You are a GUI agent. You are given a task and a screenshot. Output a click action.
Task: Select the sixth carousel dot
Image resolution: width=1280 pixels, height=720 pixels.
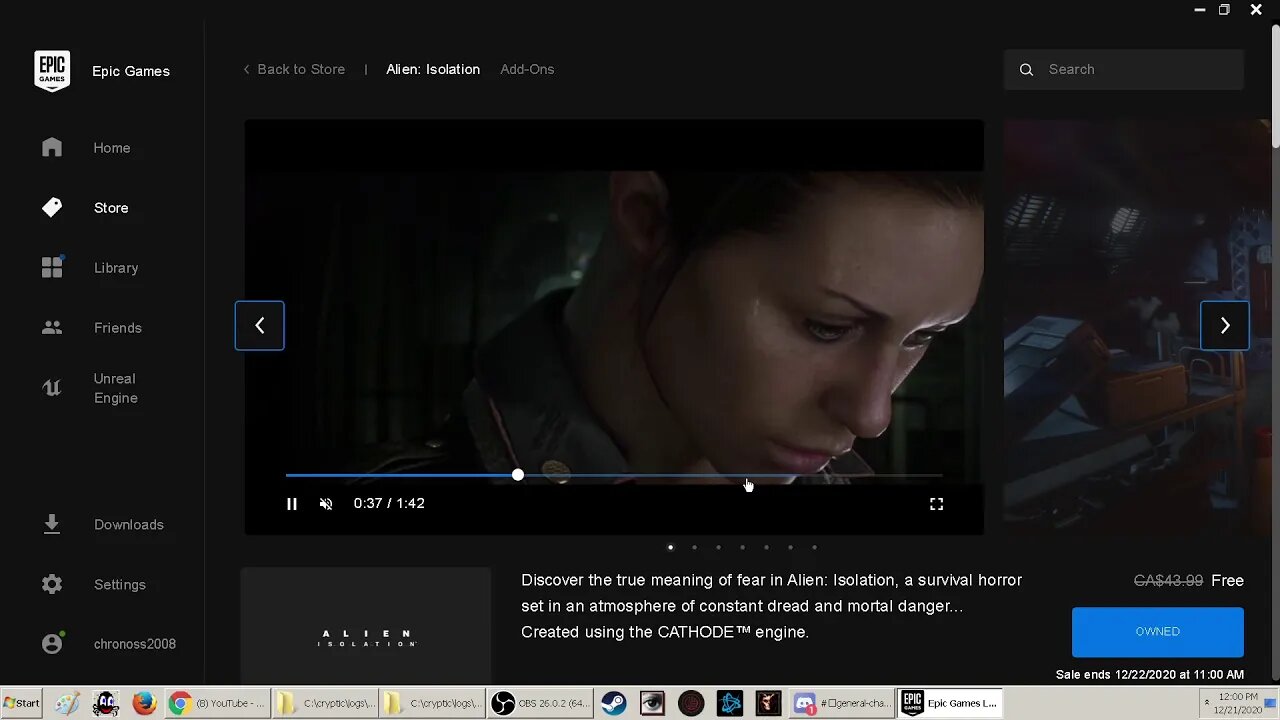coord(790,547)
